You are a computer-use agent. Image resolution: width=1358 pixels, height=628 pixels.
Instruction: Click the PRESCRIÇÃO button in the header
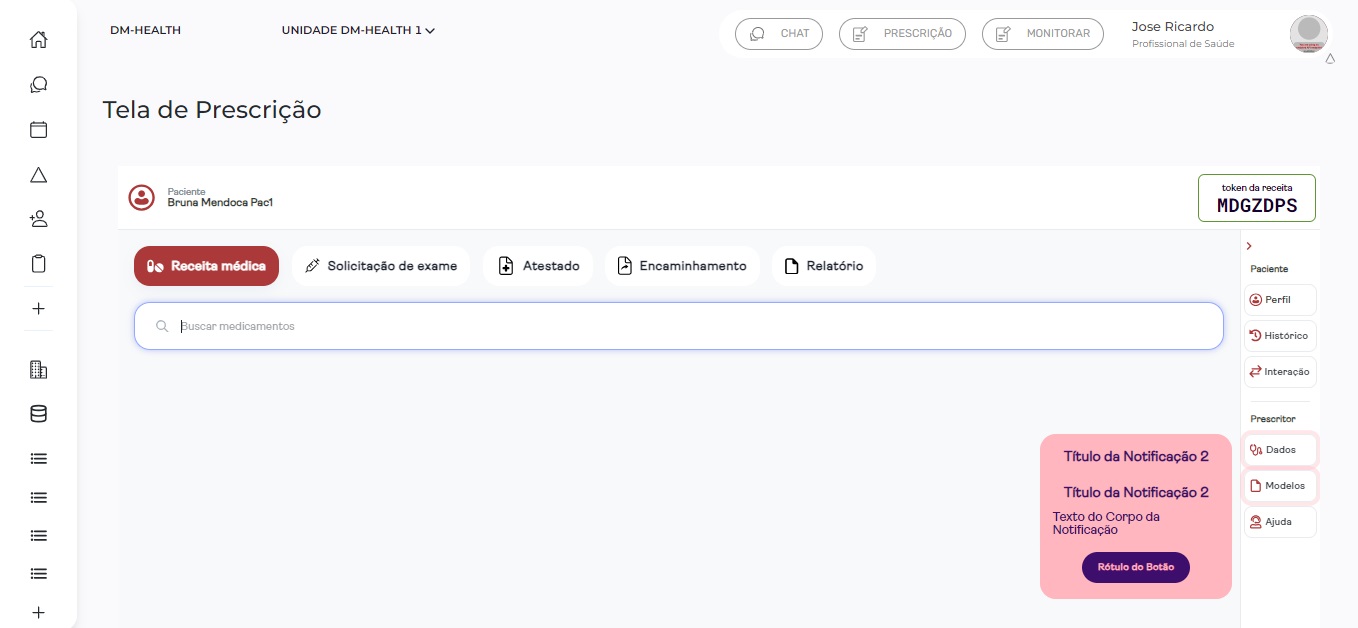point(902,34)
